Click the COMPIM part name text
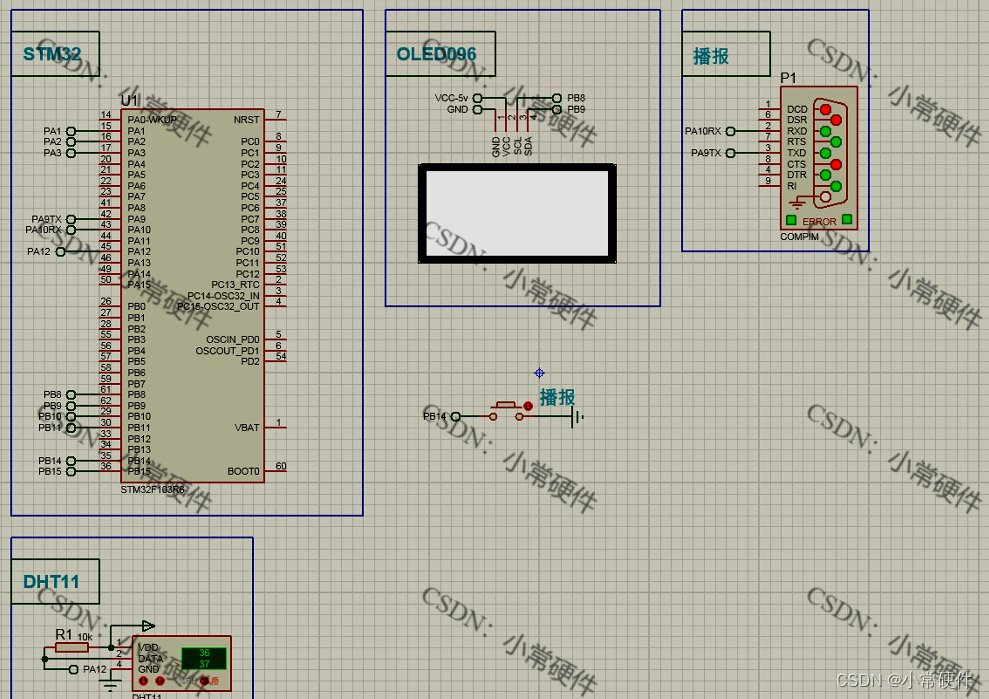989x699 pixels. (799, 237)
